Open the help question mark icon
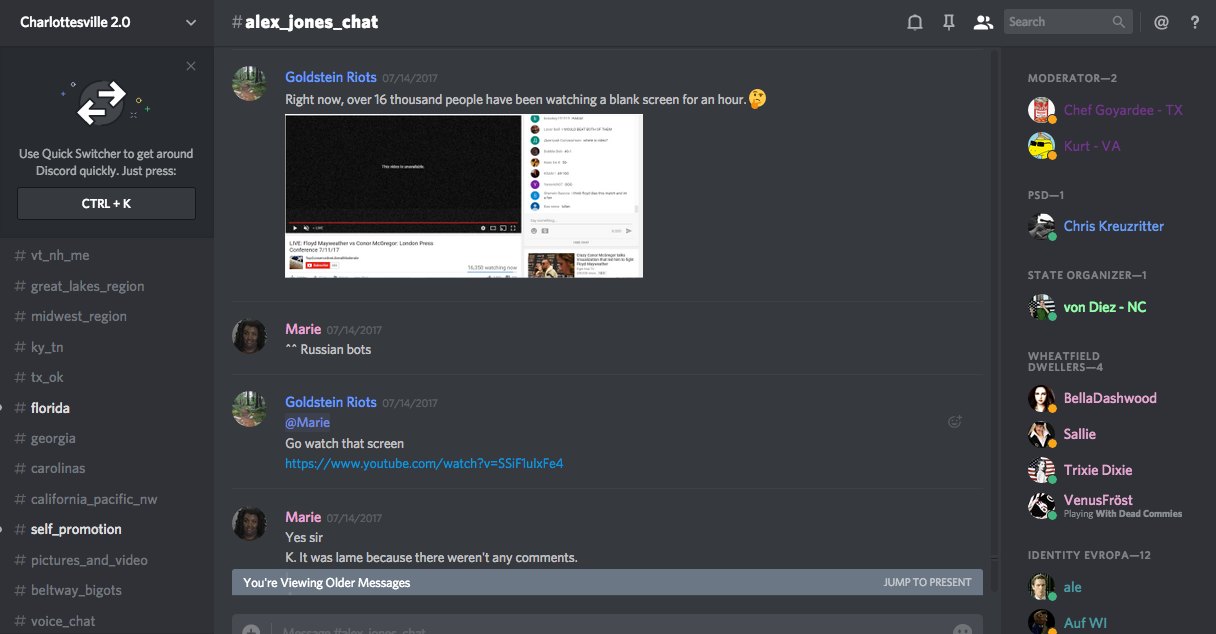1216x634 pixels. (x=1195, y=22)
